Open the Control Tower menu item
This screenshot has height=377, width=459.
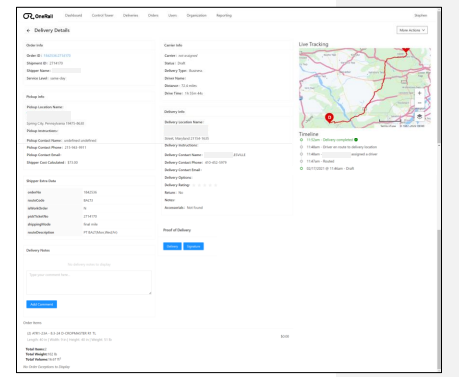[x=103, y=16]
